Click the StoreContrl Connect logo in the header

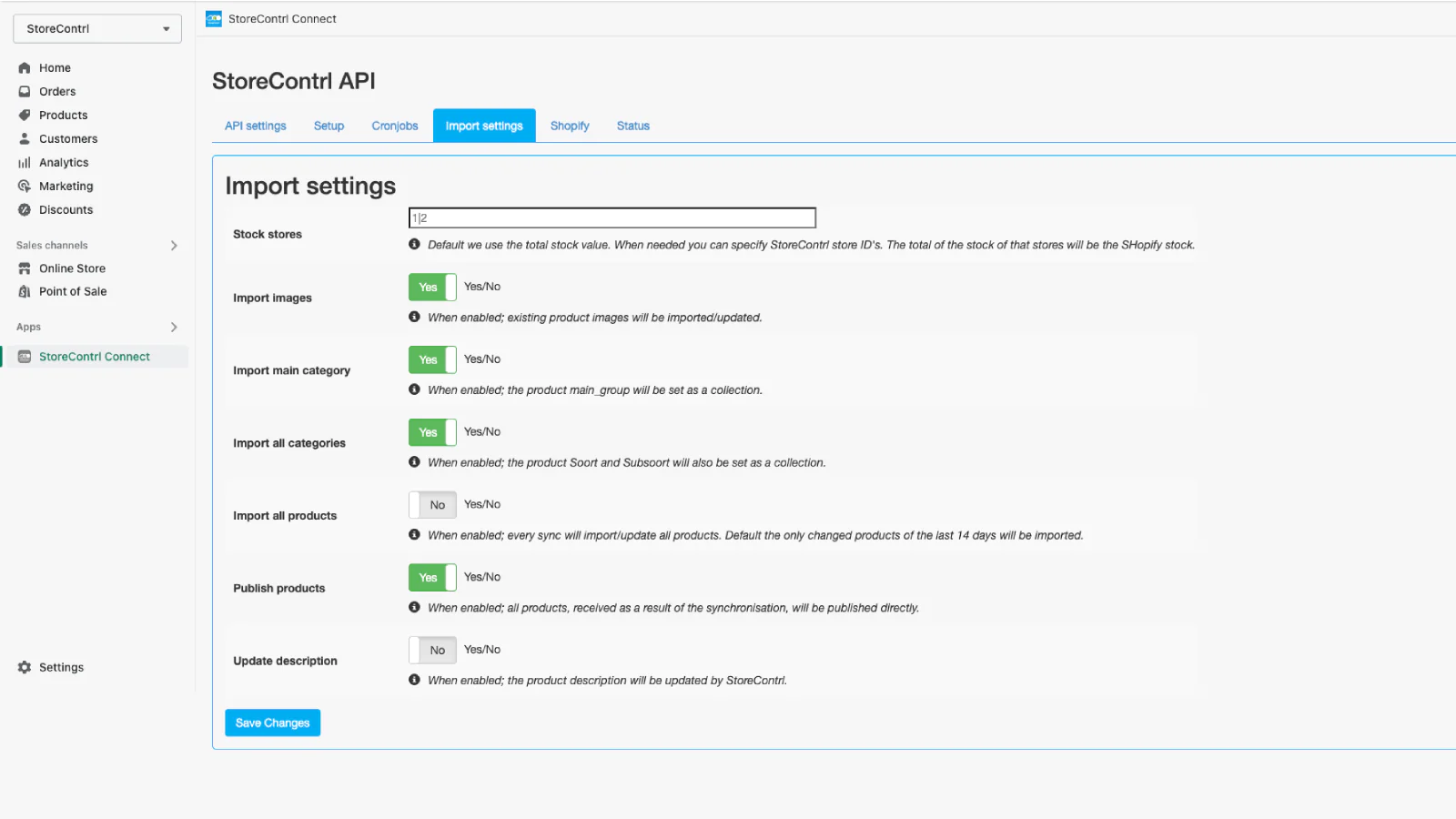214,18
